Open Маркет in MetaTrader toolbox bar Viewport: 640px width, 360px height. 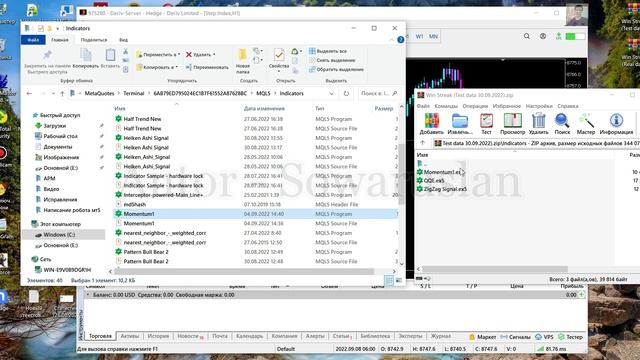click(483, 337)
